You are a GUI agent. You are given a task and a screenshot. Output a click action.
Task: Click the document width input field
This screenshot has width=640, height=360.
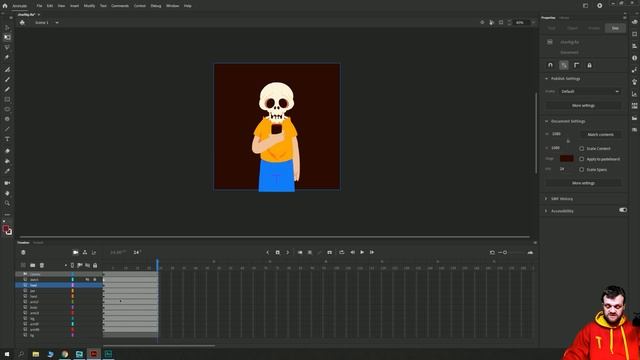(557, 134)
